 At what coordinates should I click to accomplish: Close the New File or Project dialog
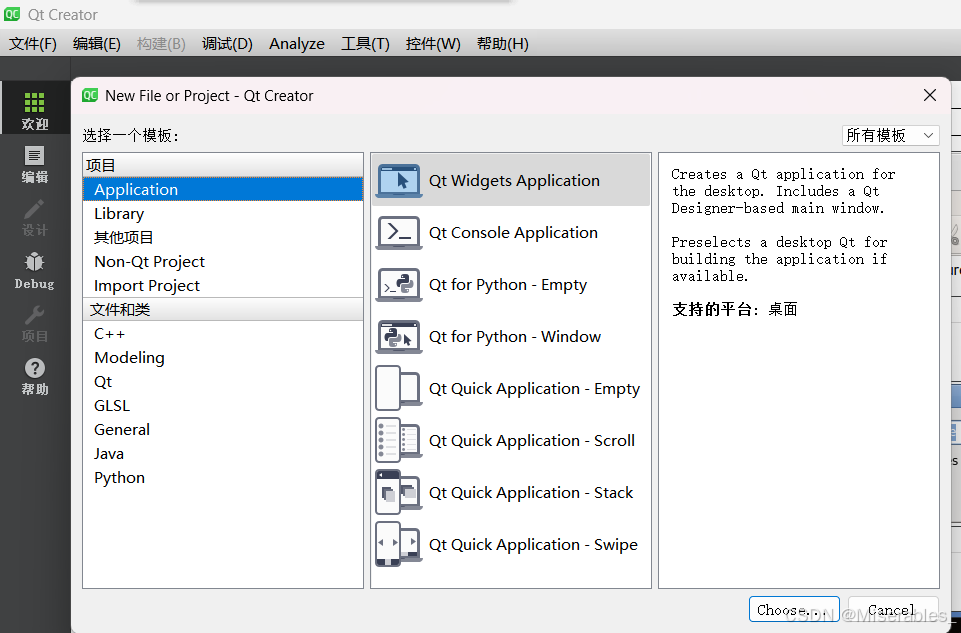coord(930,95)
